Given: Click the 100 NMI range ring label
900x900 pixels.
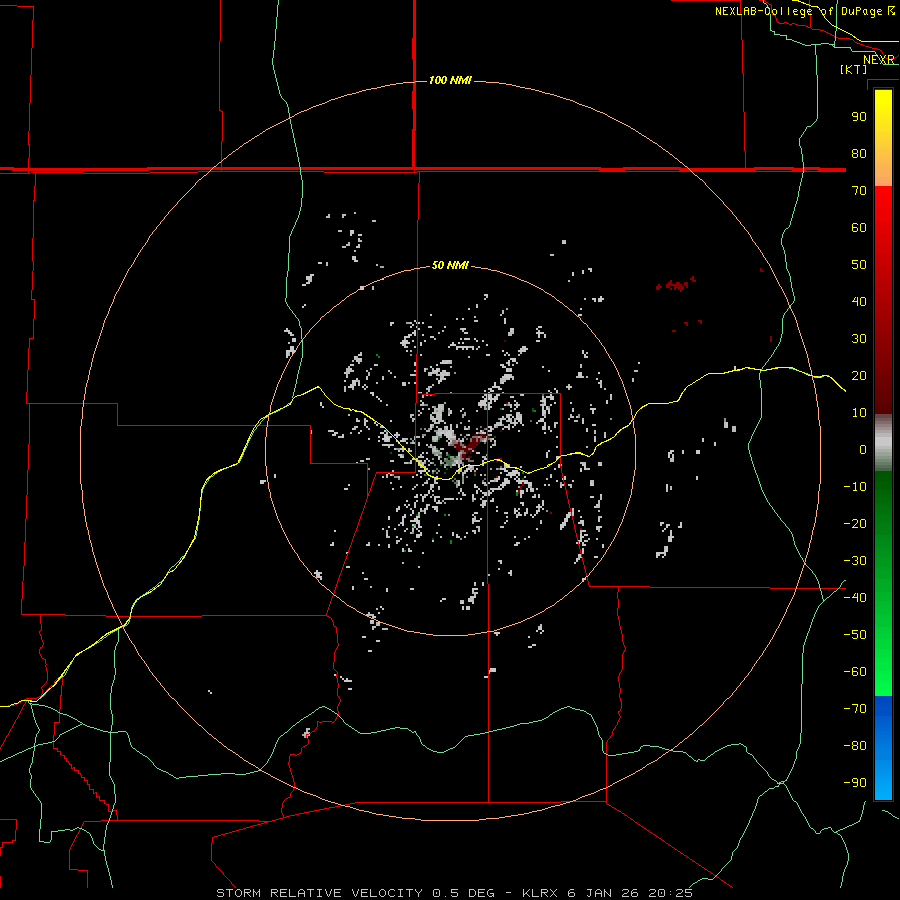Looking at the screenshot, I should pos(449,80).
